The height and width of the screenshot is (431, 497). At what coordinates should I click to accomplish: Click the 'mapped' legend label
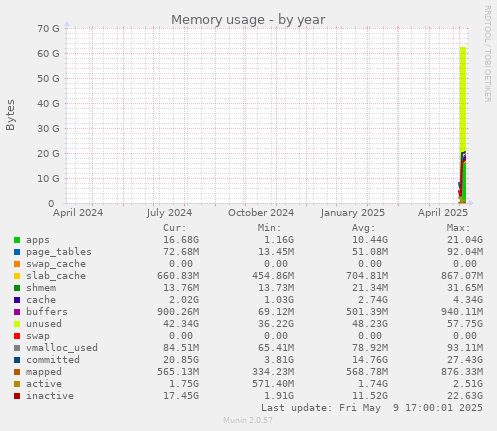tap(44, 372)
